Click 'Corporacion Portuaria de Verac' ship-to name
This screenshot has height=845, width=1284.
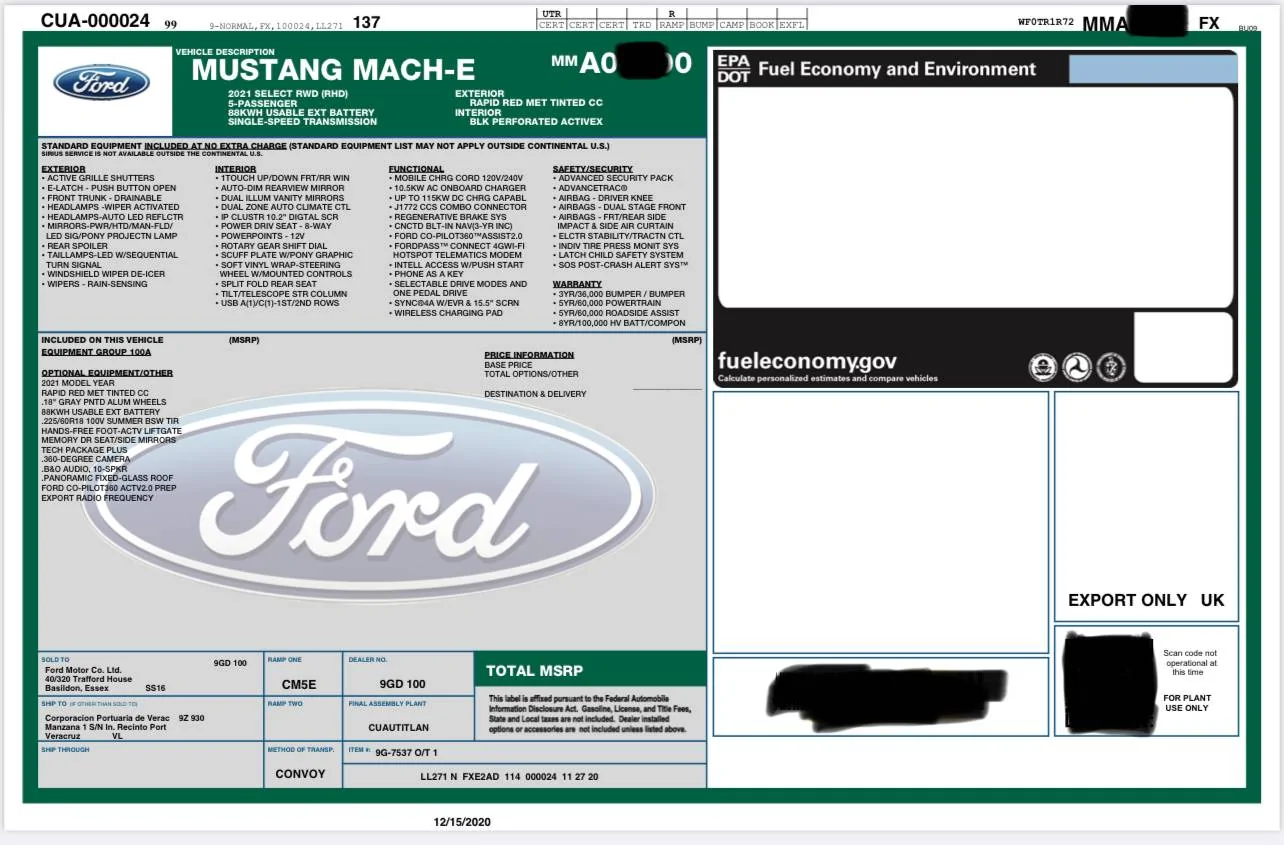[107, 718]
